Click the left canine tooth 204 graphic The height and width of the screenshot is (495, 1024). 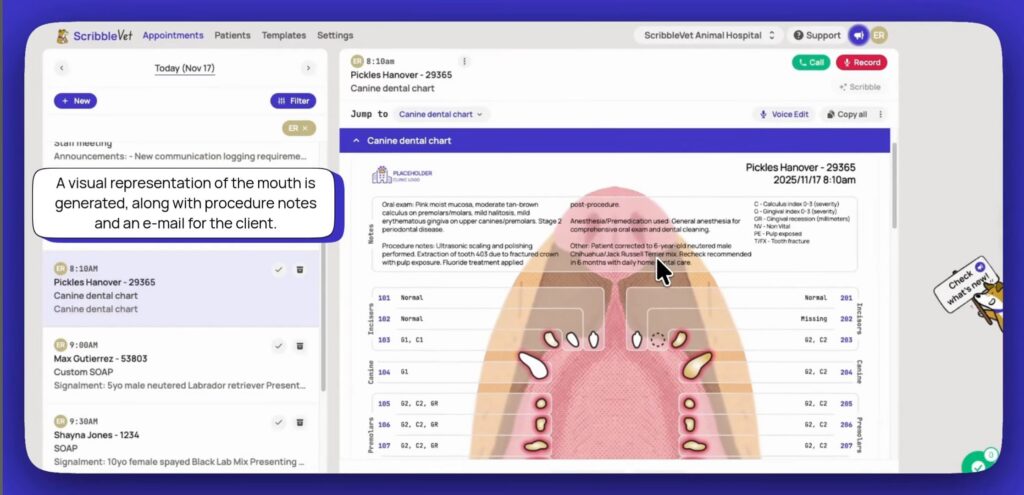pos(697,365)
